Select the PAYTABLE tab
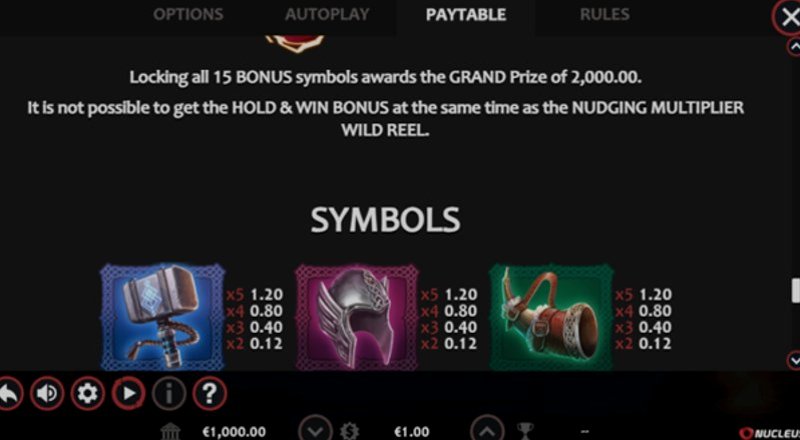 pos(466,14)
